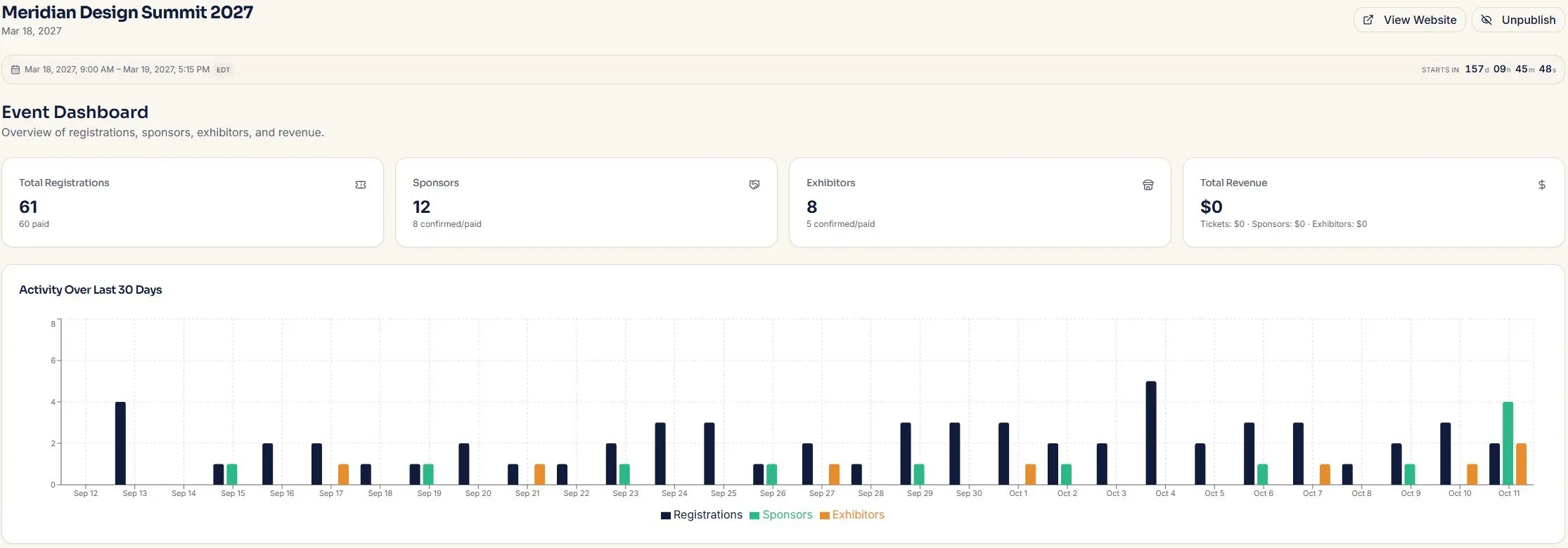1568x548 pixels.
Task: Click the orange Exhibitors legend swatch
Action: pyautogui.click(x=825, y=516)
